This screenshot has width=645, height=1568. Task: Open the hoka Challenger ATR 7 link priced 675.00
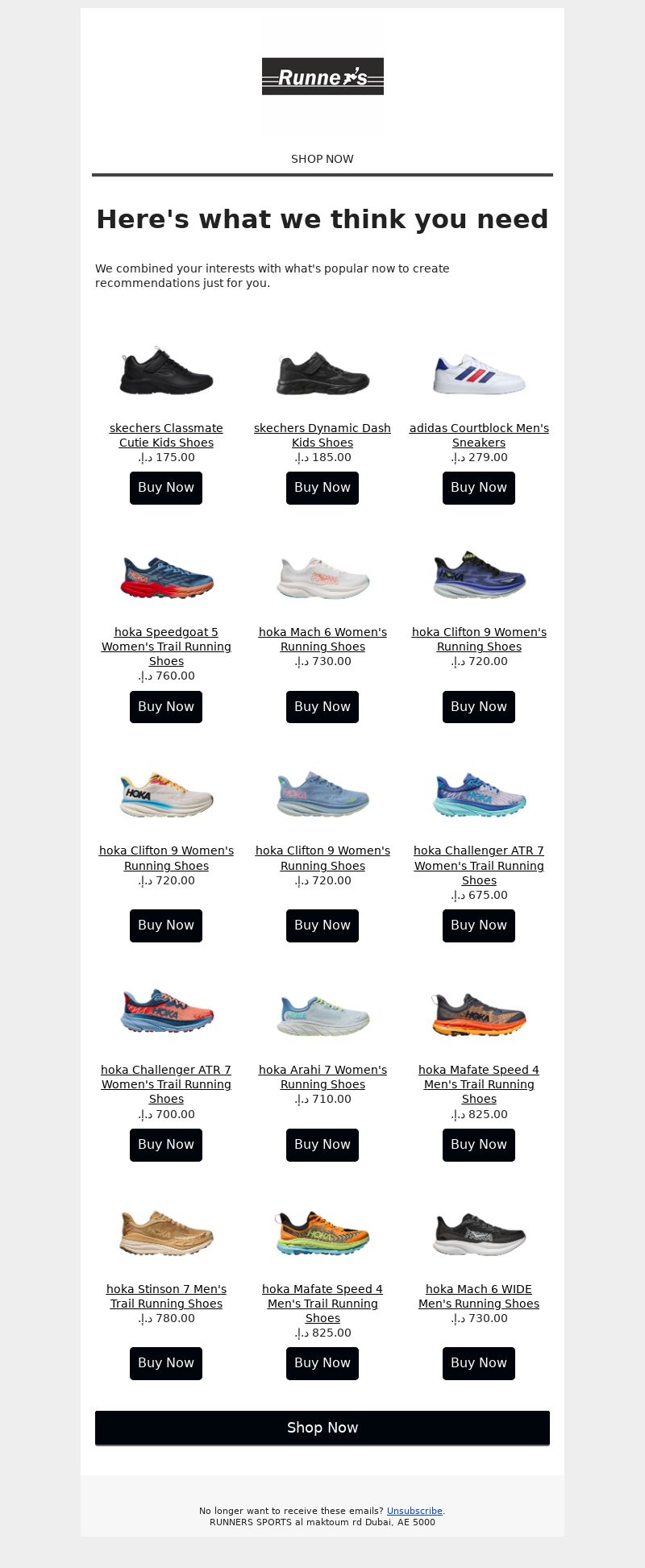click(479, 865)
